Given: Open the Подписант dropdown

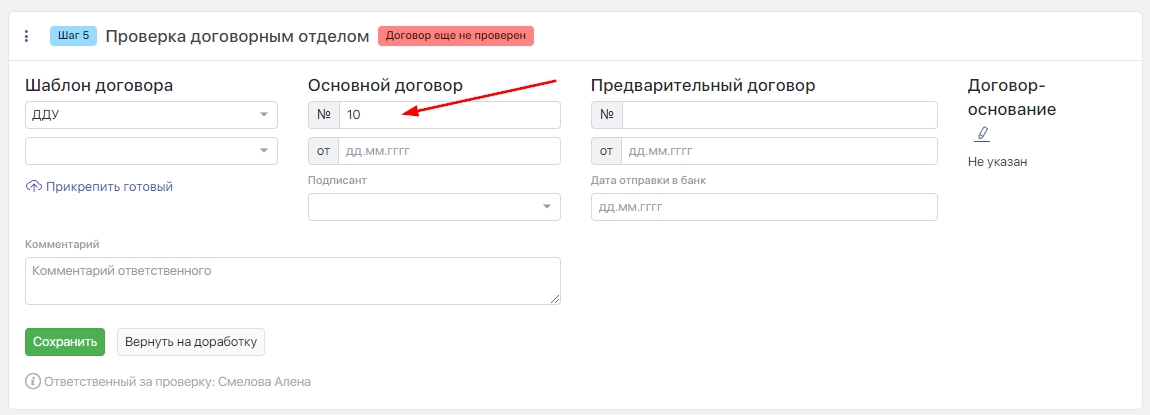Looking at the screenshot, I should click(434, 207).
